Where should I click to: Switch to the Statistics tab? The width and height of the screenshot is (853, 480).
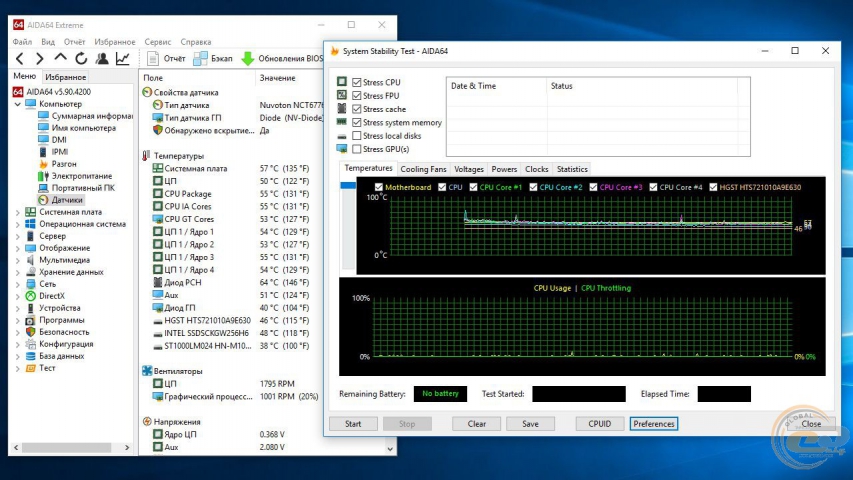(572, 169)
